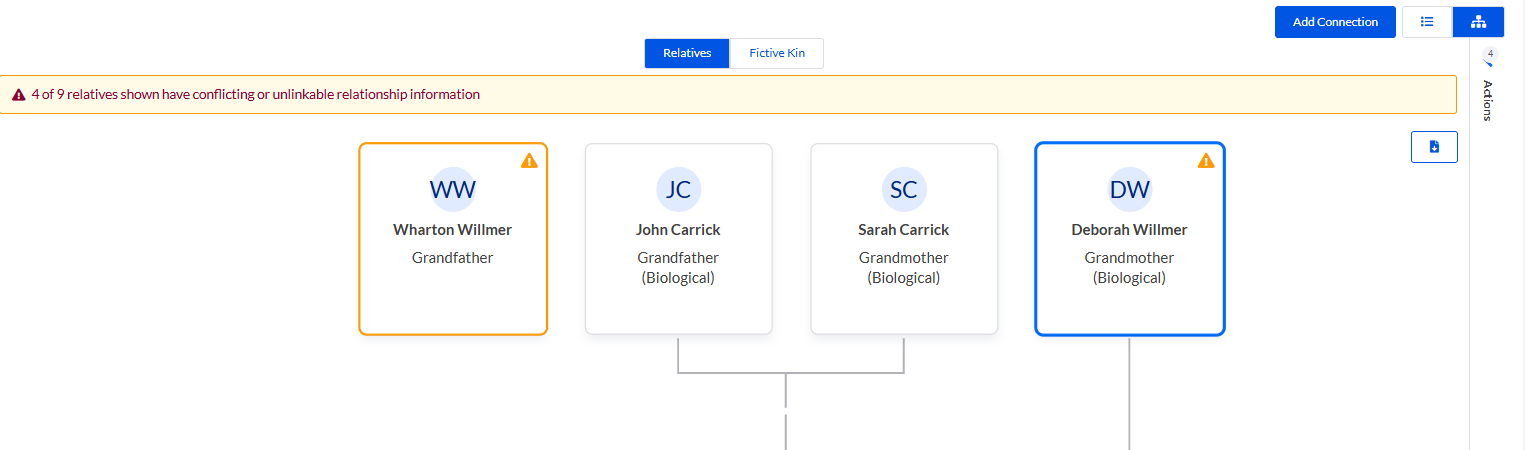The image size is (1525, 450).
Task: Click Grandfather label under Wharton Willmer
Action: [x=453, y=258]
